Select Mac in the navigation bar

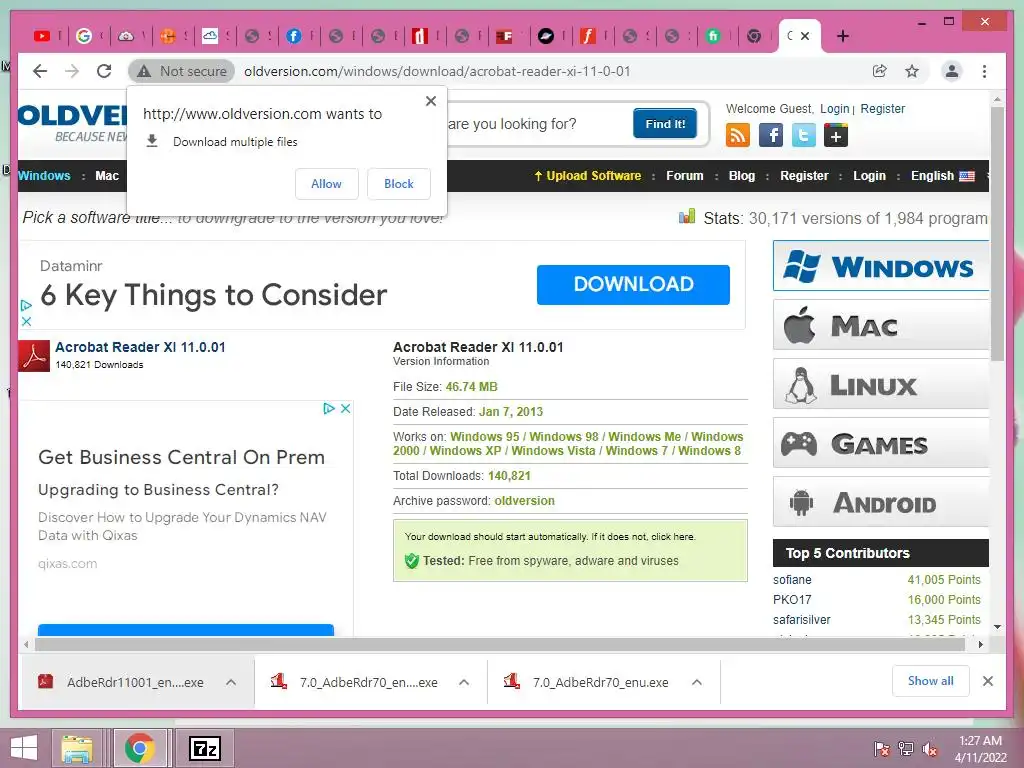(107, 176)
